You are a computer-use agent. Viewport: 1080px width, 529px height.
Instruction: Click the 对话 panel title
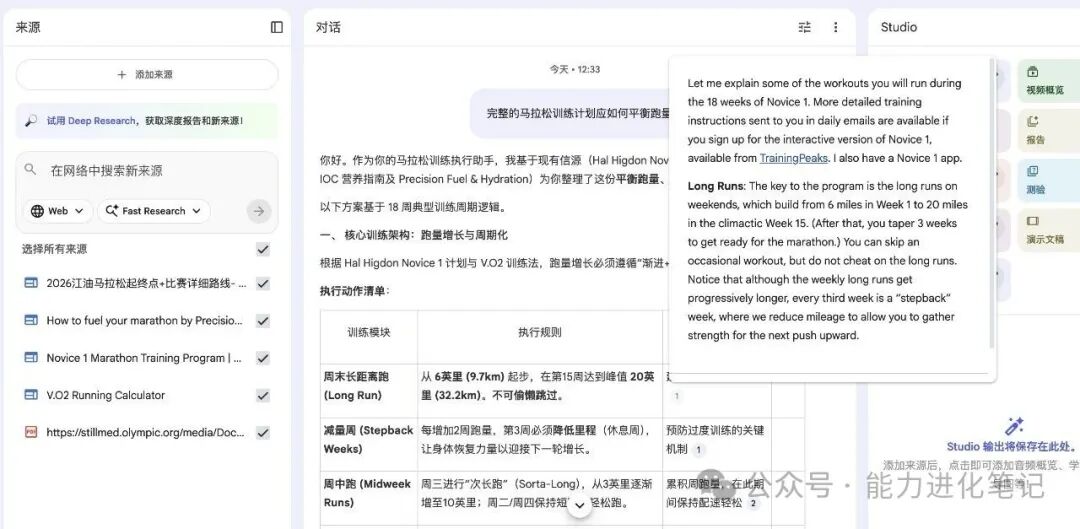(329, 27)
